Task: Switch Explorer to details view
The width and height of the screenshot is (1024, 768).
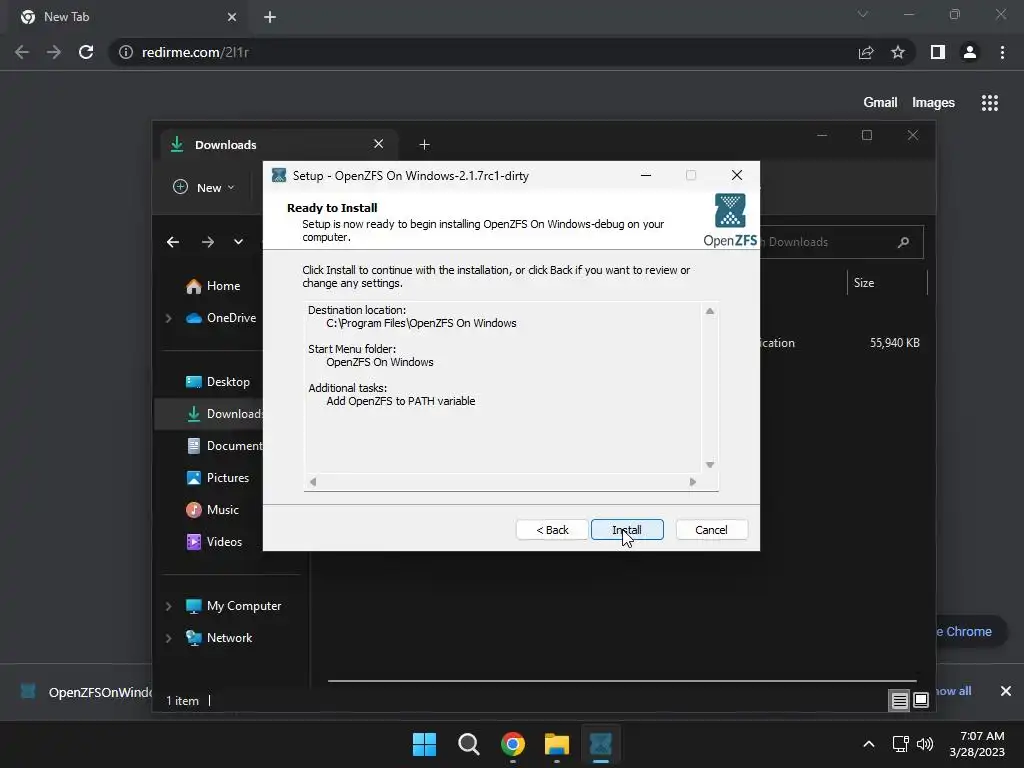Action: click(x=899, y=701)
